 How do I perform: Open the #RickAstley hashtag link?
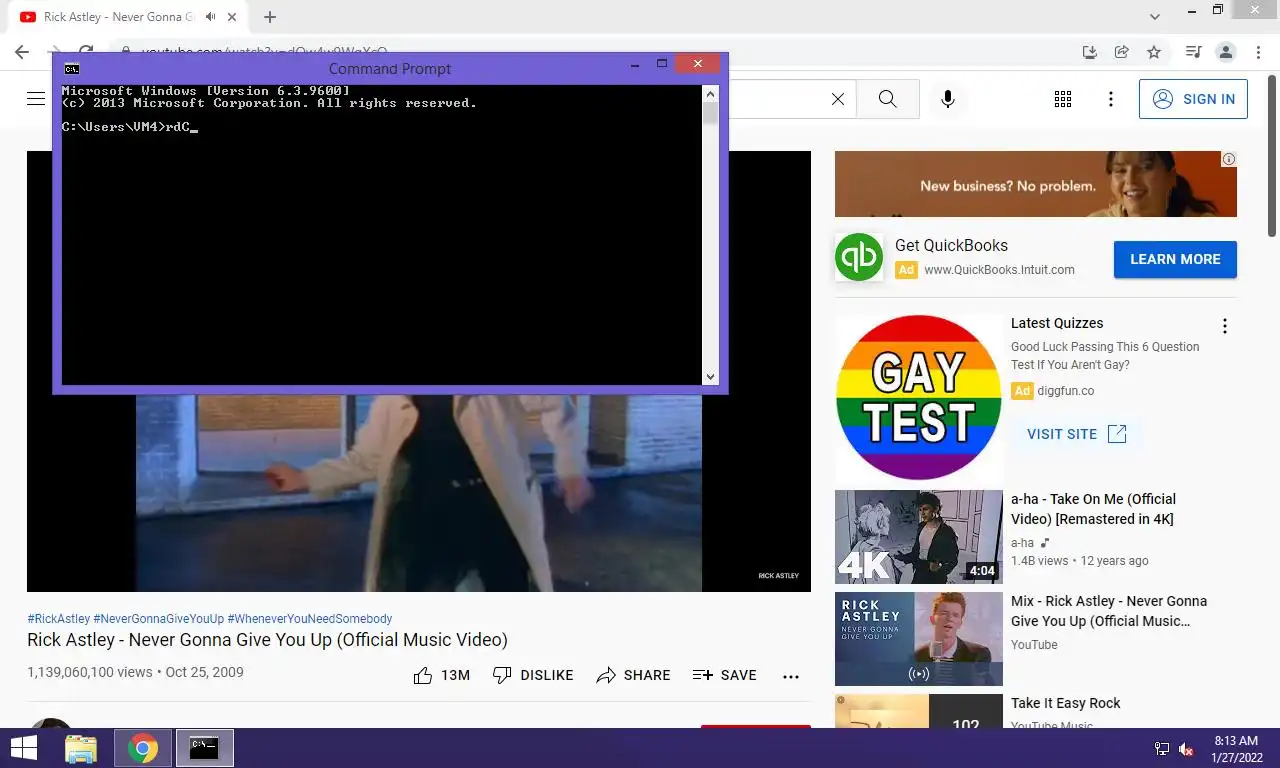click(58, 619)
